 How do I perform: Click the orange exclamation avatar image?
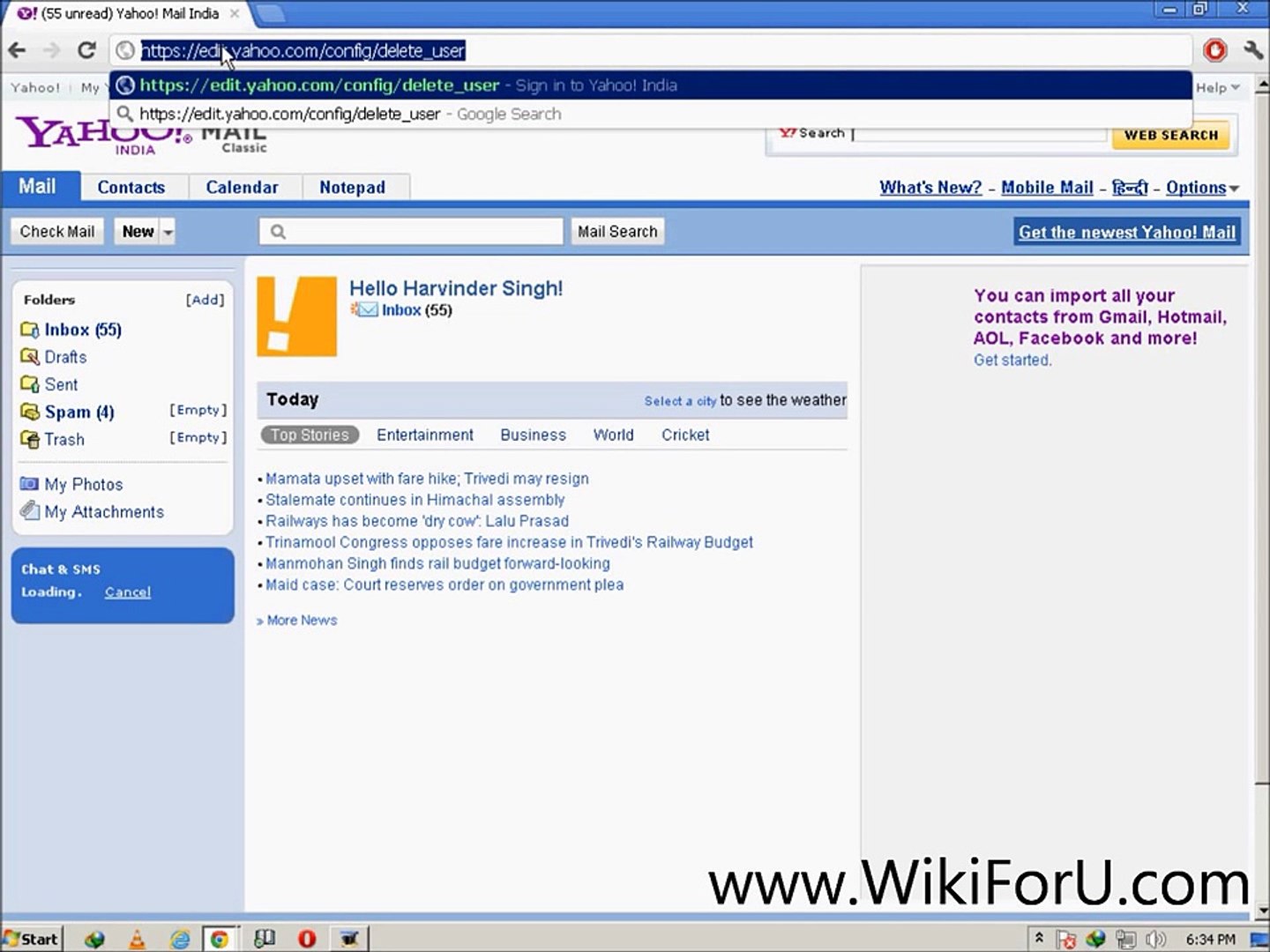(297, 316)
